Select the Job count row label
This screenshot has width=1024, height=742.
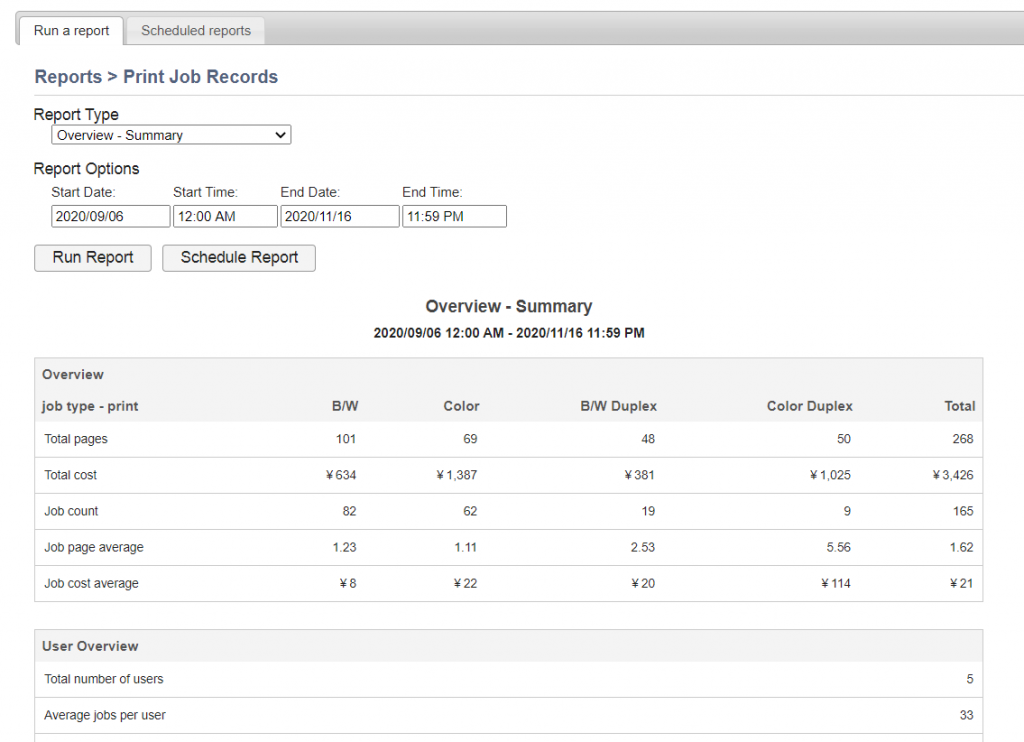point(71,511)
